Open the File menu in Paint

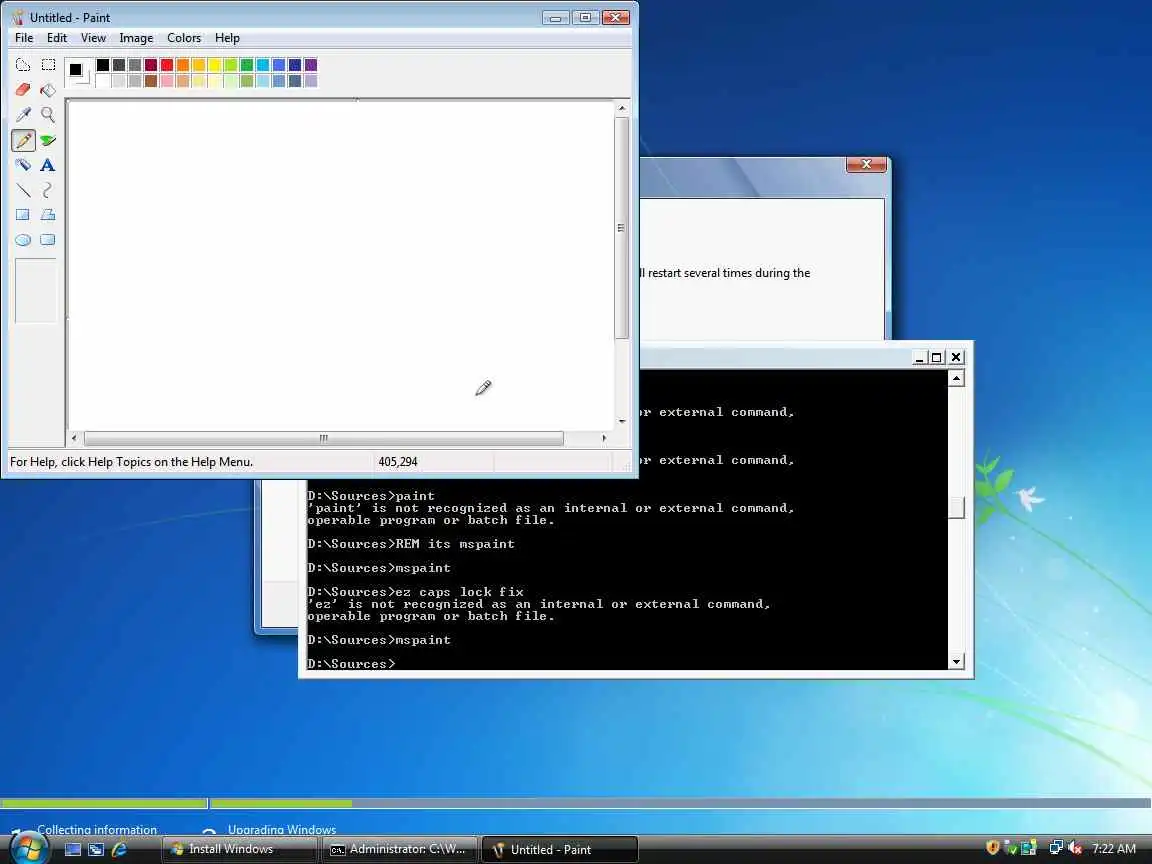(24, 37)
